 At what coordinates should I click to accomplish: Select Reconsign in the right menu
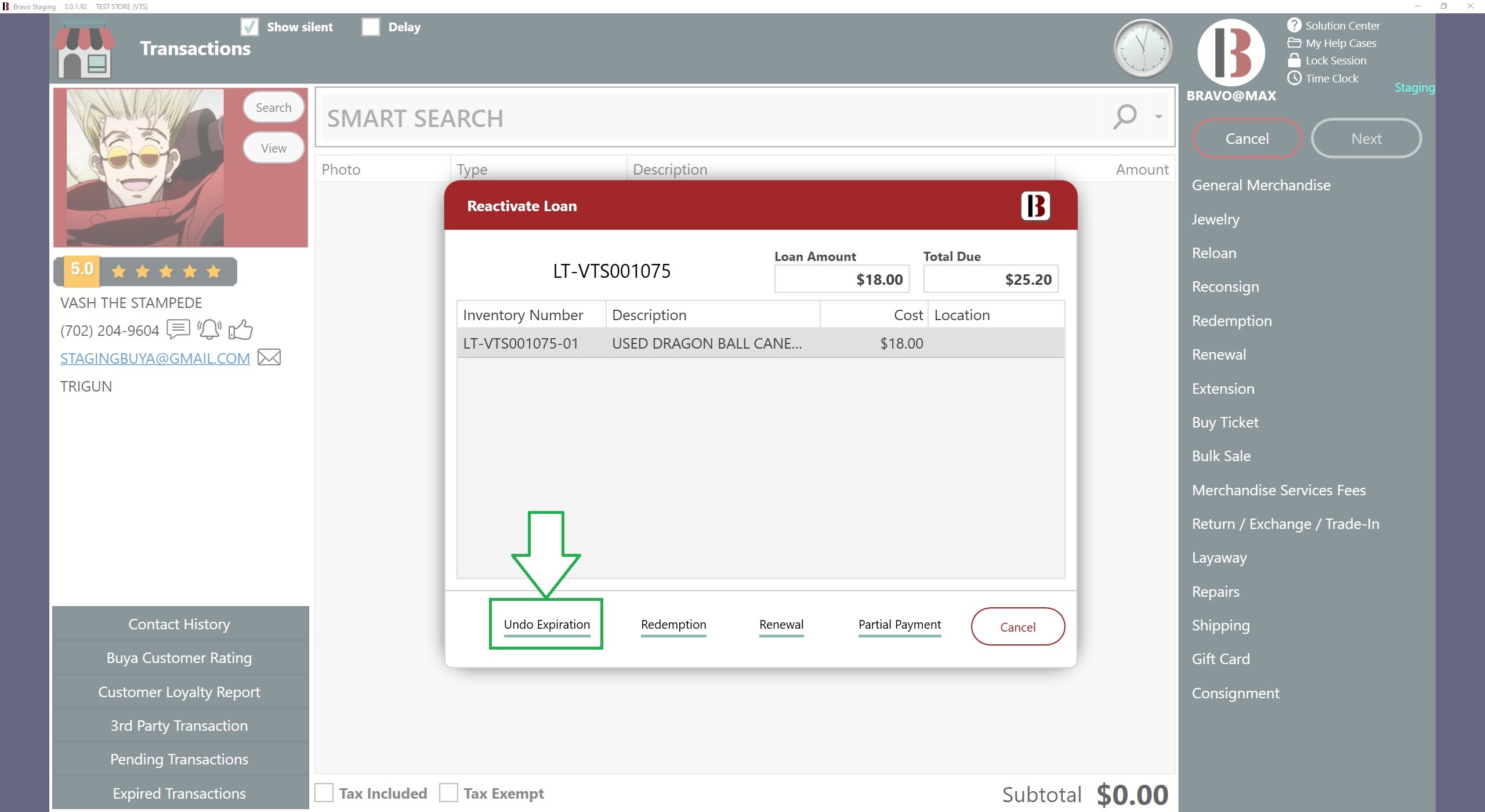coord(1225,287)
